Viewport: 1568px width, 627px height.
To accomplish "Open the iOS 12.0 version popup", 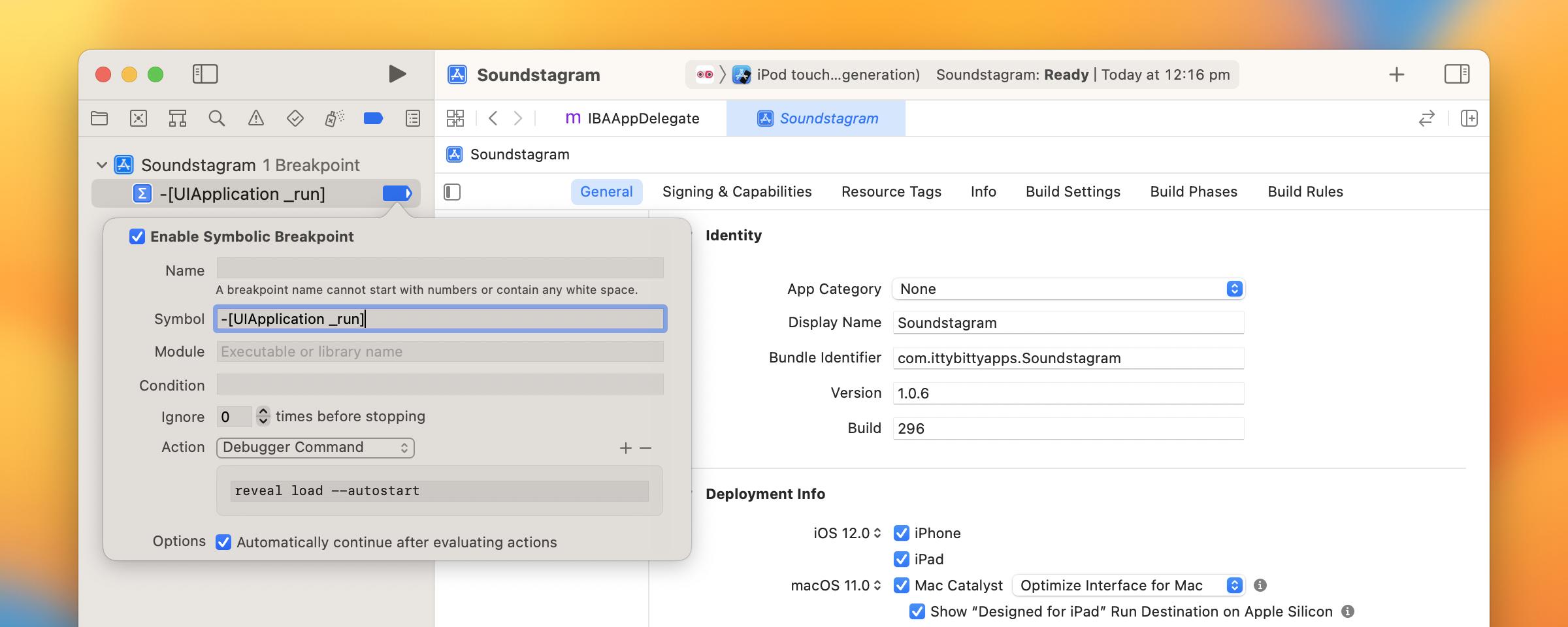I will coord(847,533).
